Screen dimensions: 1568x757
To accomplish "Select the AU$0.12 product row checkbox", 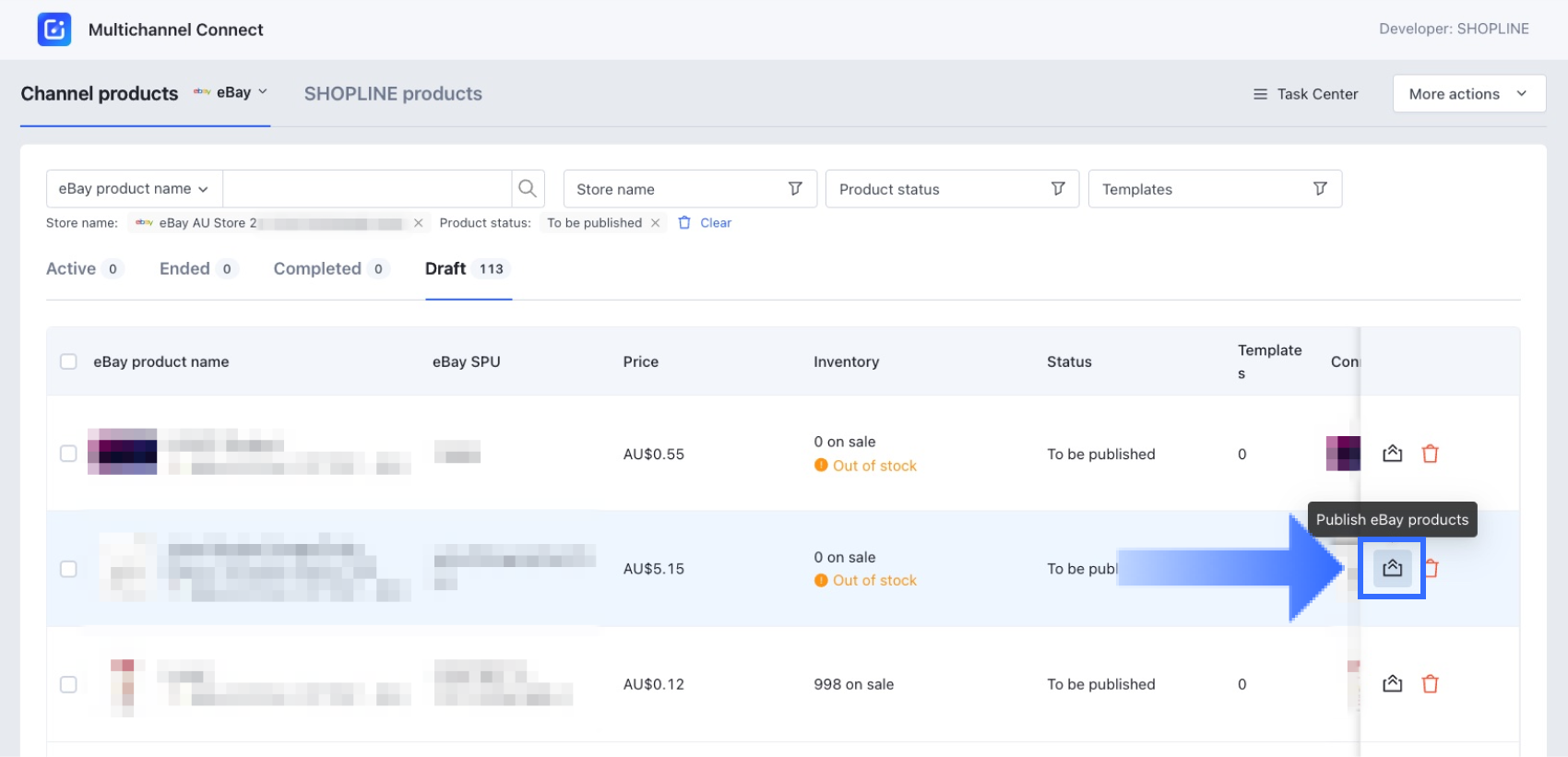I will 68,684.
